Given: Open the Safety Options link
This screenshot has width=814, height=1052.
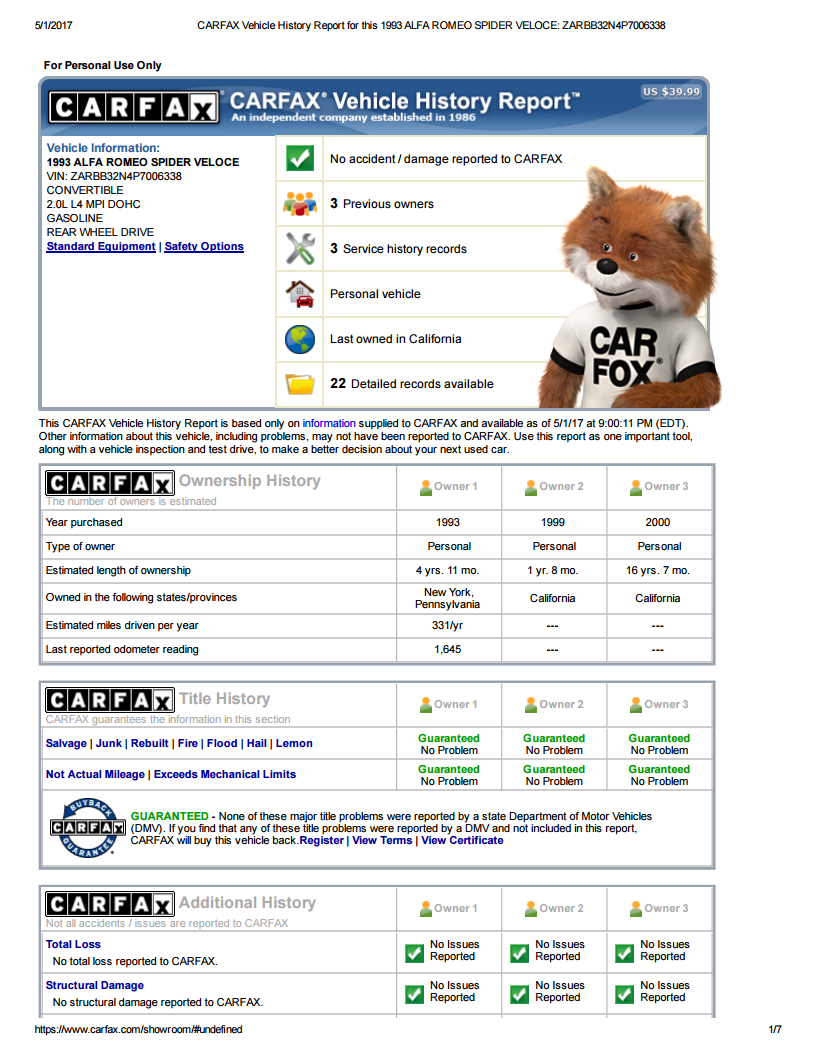Looking at the screenshot, I should click(x=204, y=246).
